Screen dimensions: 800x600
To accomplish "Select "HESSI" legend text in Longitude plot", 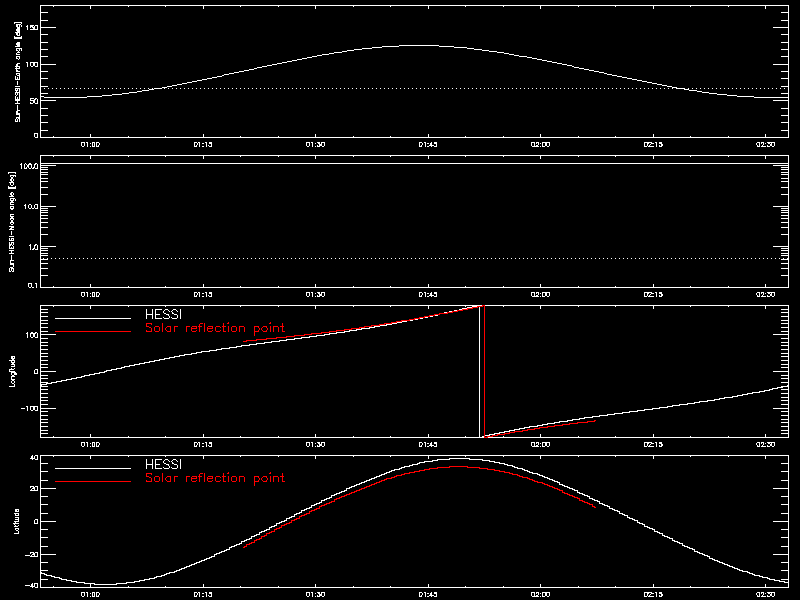I will [x=163, y=314].
